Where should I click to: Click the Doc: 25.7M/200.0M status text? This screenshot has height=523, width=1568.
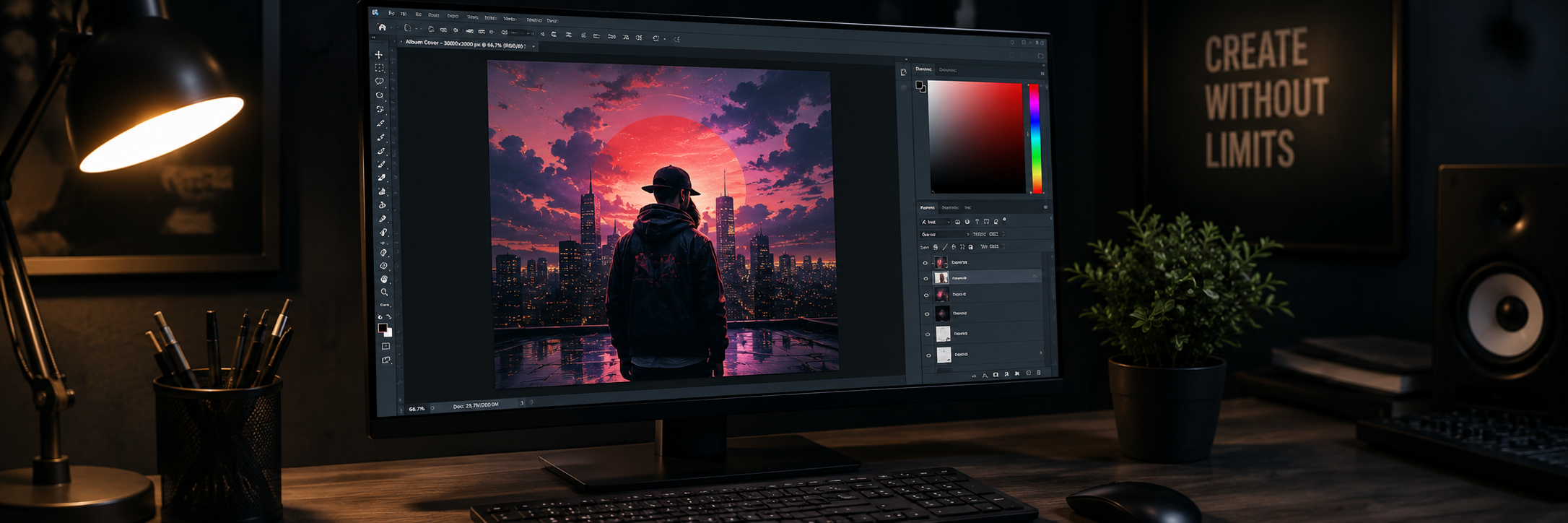476,405
